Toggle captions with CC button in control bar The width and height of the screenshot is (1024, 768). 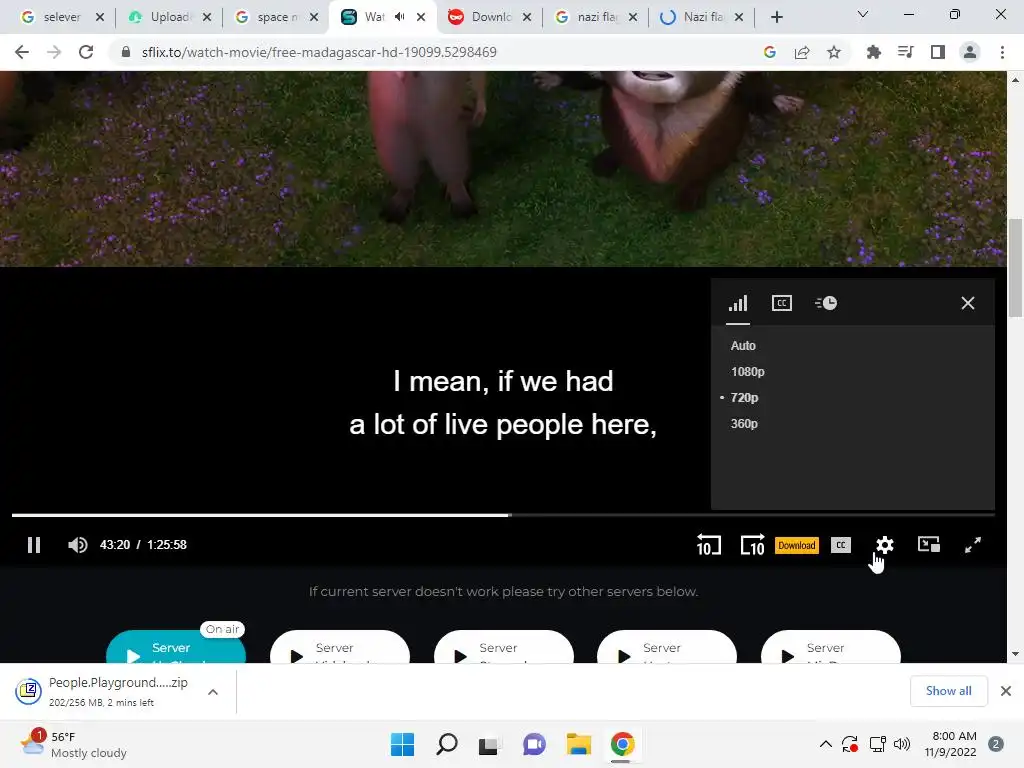pyautogui.click(x=840, y=545)
